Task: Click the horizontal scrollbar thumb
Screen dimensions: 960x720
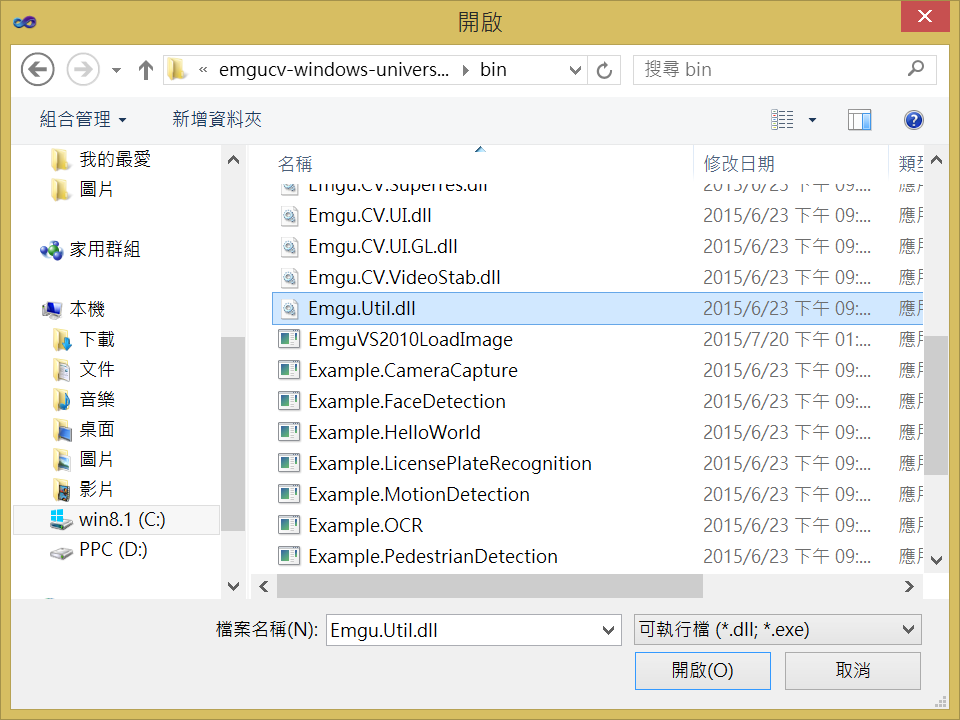Action: tap(490, 587)
